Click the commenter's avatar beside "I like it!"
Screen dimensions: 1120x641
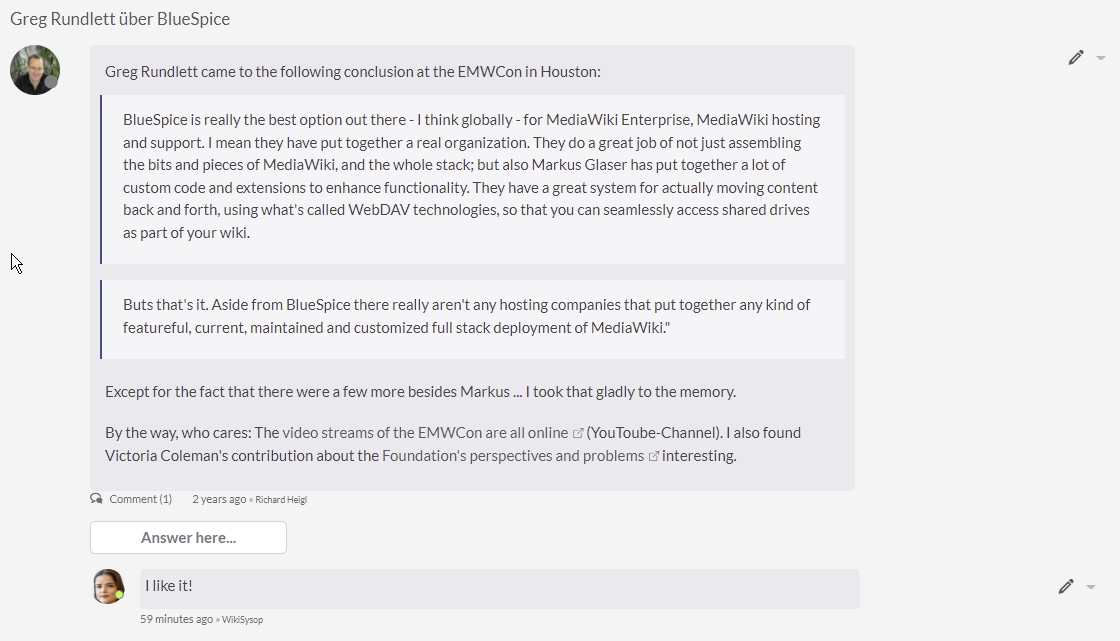click(109, 586)
